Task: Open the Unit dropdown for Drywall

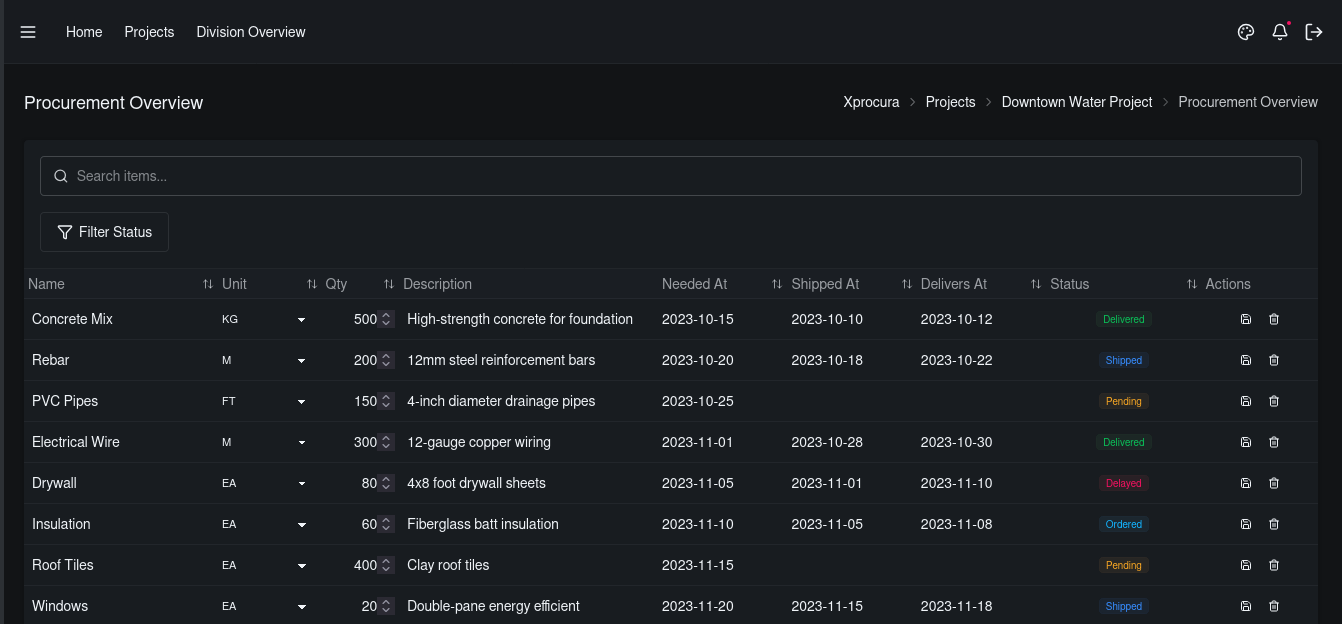Action: tap(301, 483)
